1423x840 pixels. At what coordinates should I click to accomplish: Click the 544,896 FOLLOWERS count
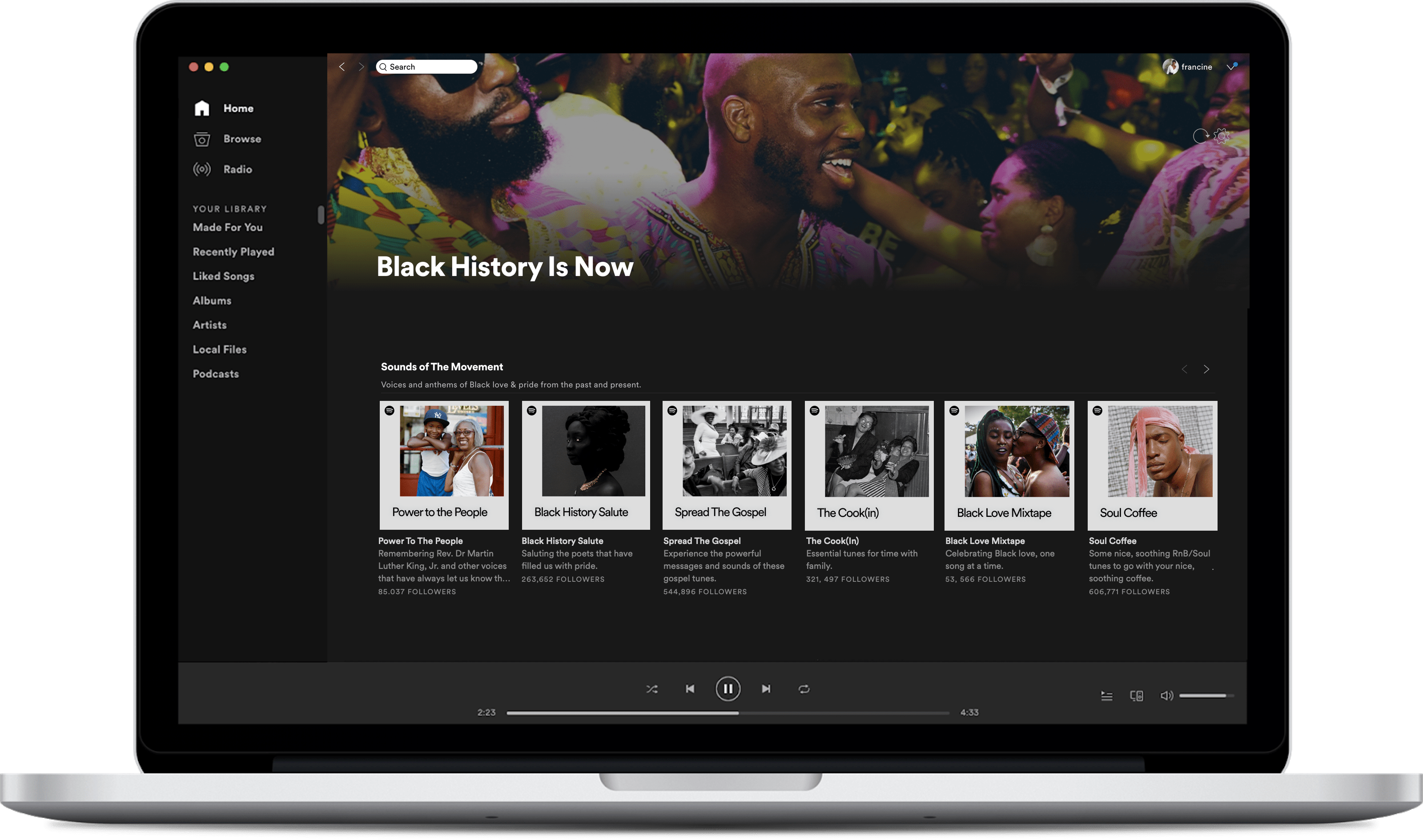pos(705,592)
